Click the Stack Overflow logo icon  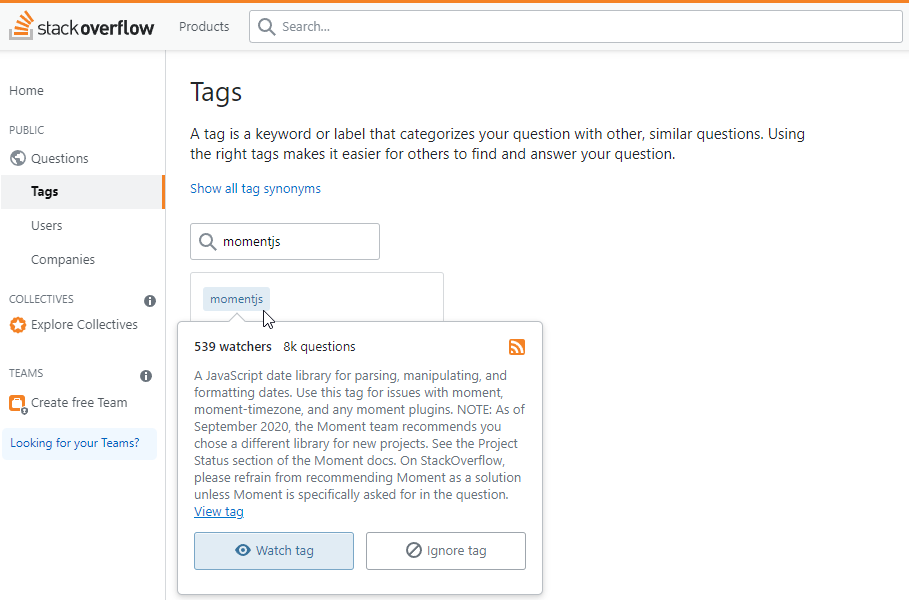tap(19, 25)
